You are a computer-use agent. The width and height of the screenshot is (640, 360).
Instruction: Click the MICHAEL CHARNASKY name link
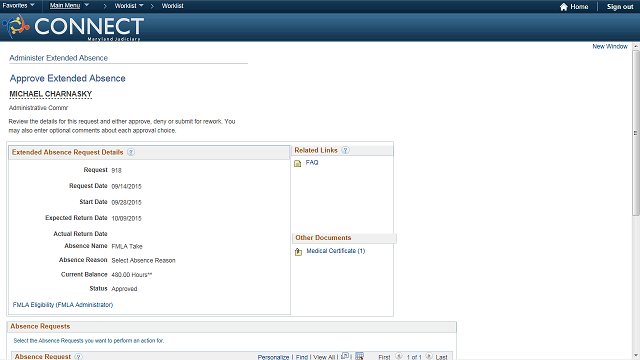tap(51, 94)
